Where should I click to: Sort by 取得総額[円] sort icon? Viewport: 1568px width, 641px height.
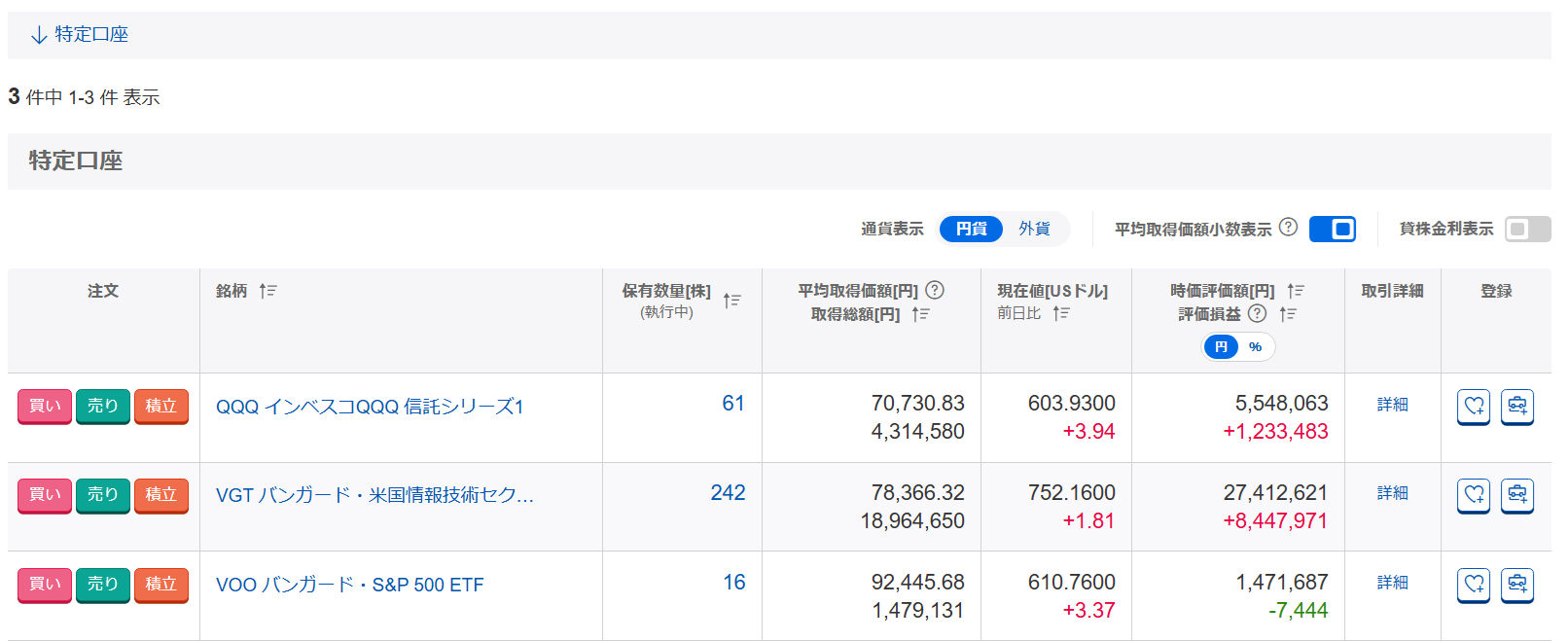(x=921, y=314)
